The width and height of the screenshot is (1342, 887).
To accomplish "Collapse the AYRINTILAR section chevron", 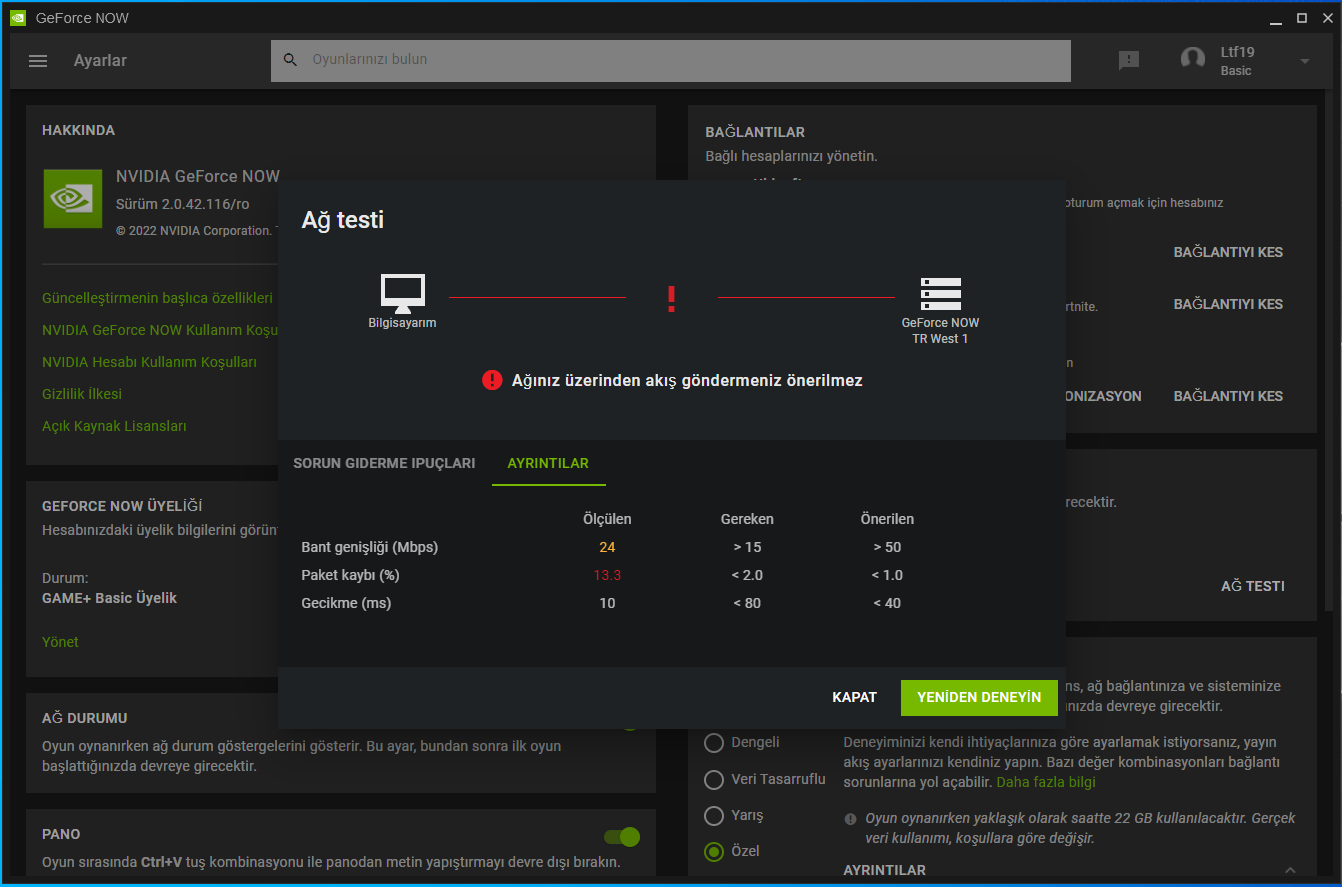I will [x=1290, y=870].
